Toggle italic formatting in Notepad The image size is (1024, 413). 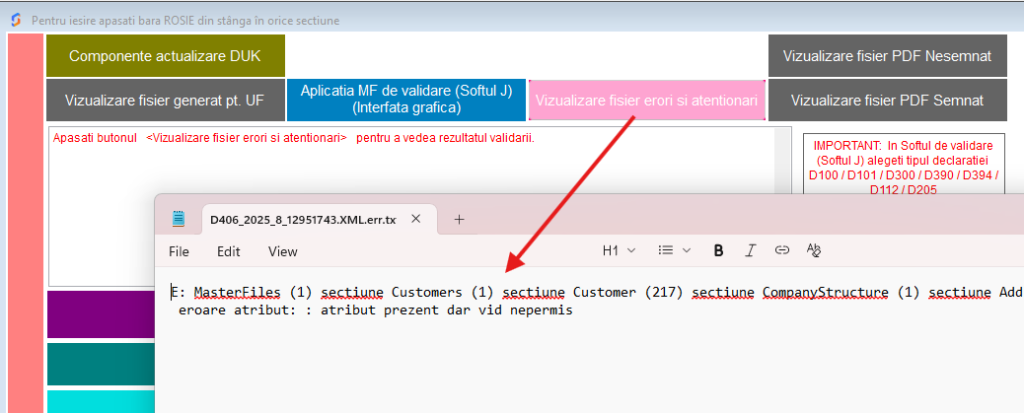click(x=750, y=251)
